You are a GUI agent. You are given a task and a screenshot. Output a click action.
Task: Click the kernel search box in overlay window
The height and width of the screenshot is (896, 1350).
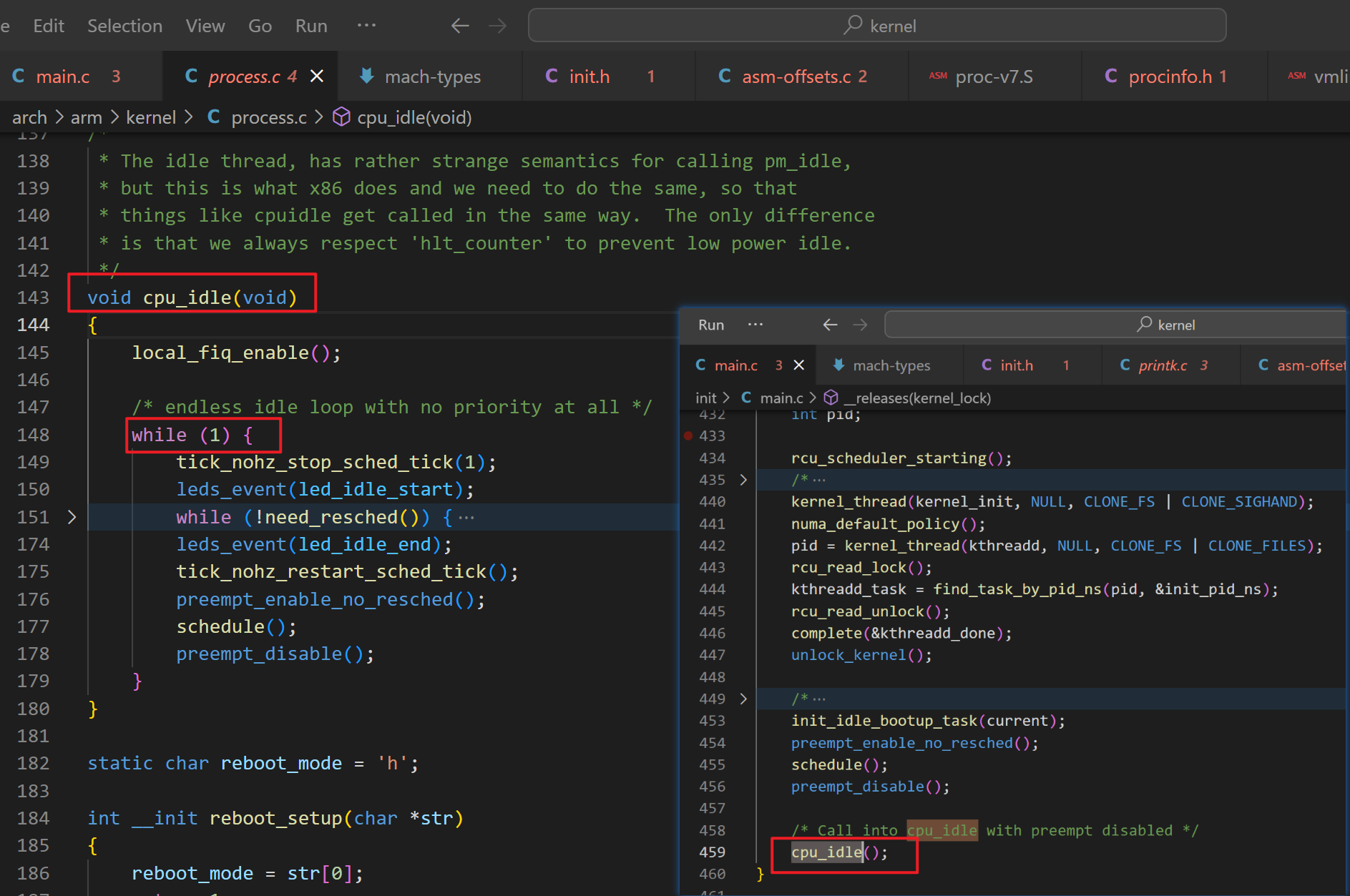(x=1115, y=325)
